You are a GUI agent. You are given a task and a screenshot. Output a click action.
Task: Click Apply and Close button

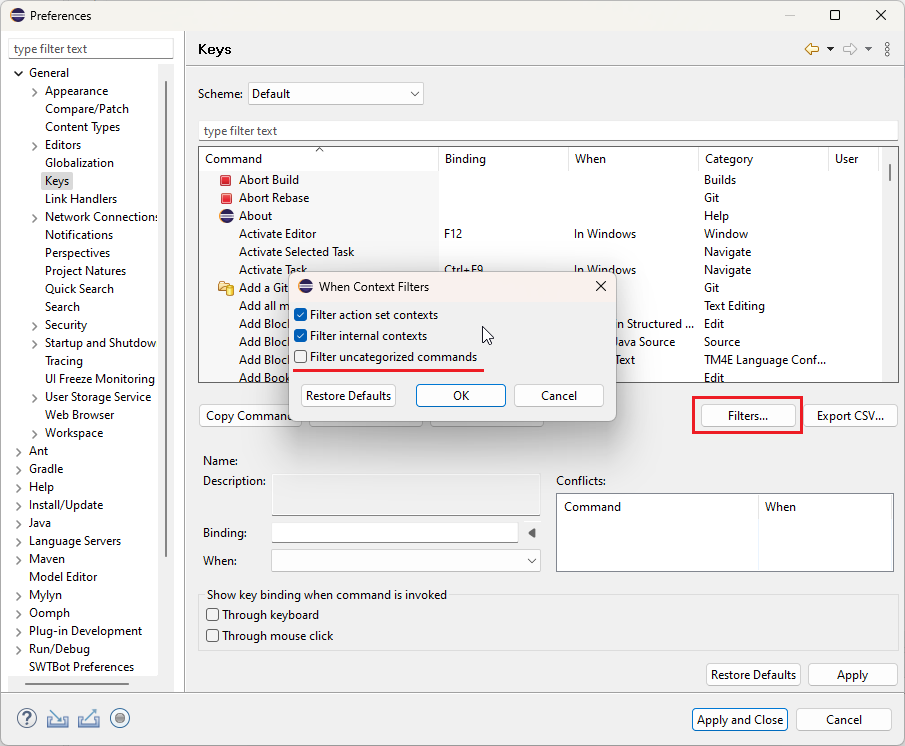click(740, 719)
